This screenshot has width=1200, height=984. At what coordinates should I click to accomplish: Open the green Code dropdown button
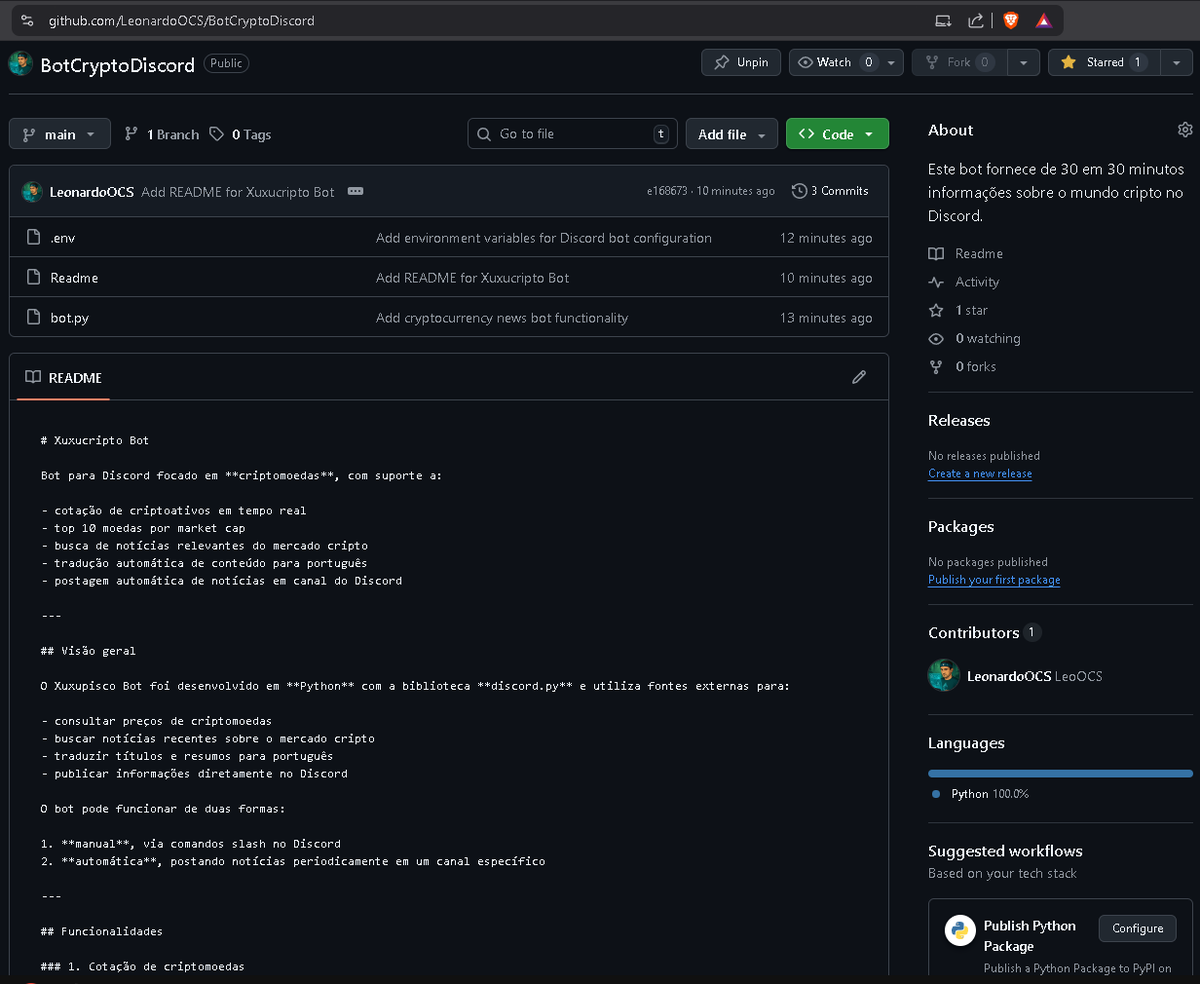click(x=837, y=134)
